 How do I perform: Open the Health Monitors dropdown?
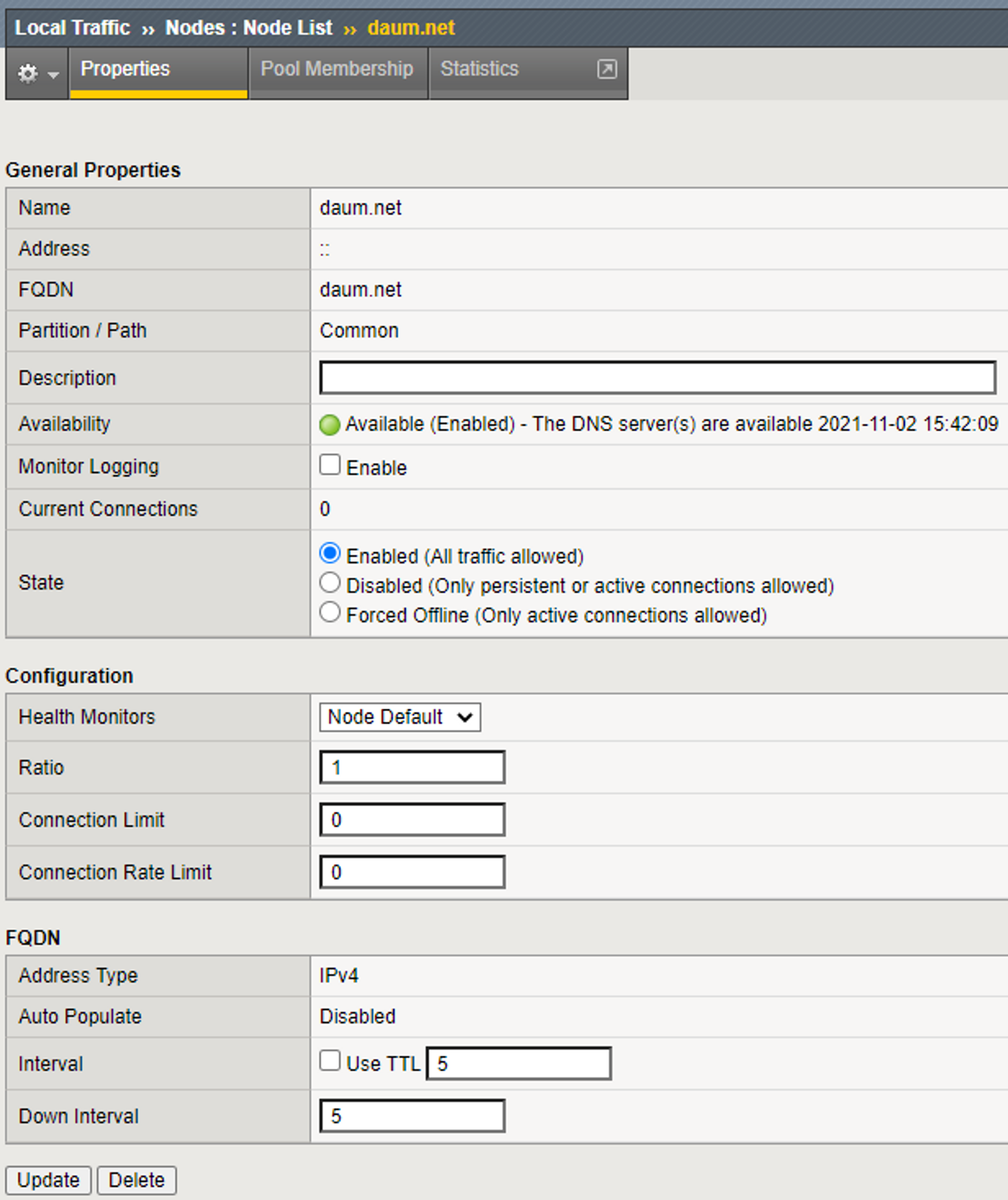[x=400, y=717]
